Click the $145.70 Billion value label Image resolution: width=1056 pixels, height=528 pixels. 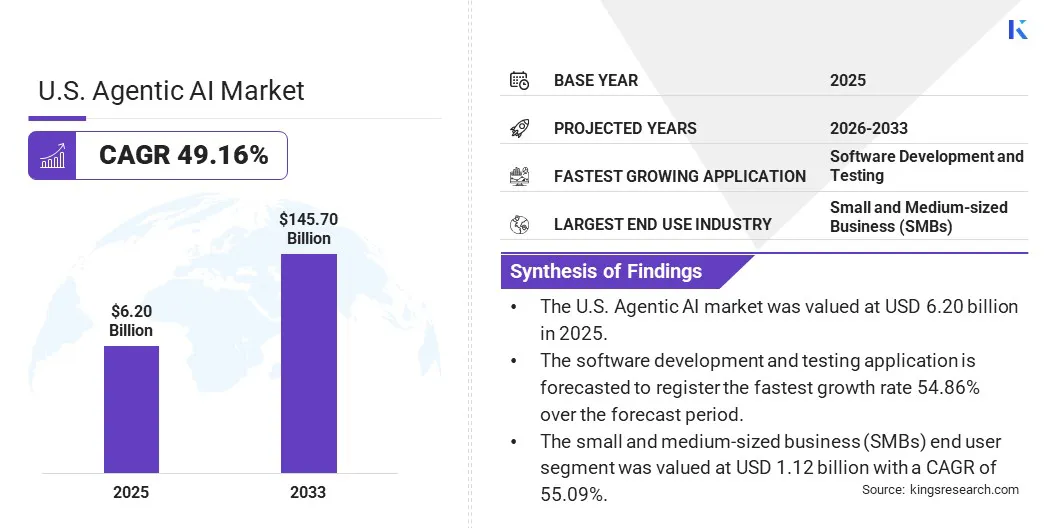coord(308,229)
